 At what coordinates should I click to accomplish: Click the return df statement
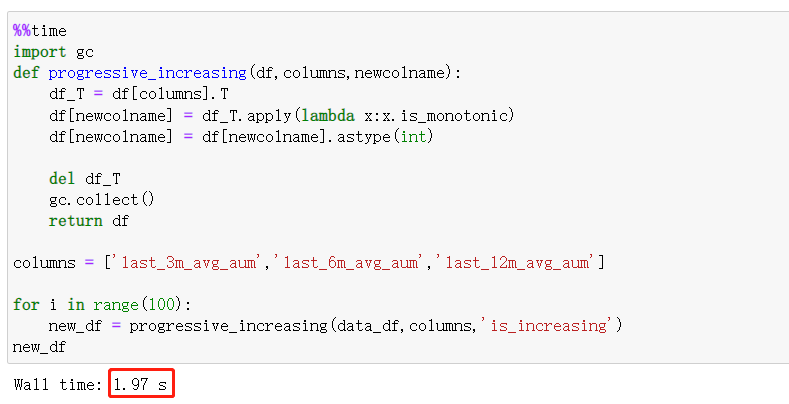coord(88,221)
